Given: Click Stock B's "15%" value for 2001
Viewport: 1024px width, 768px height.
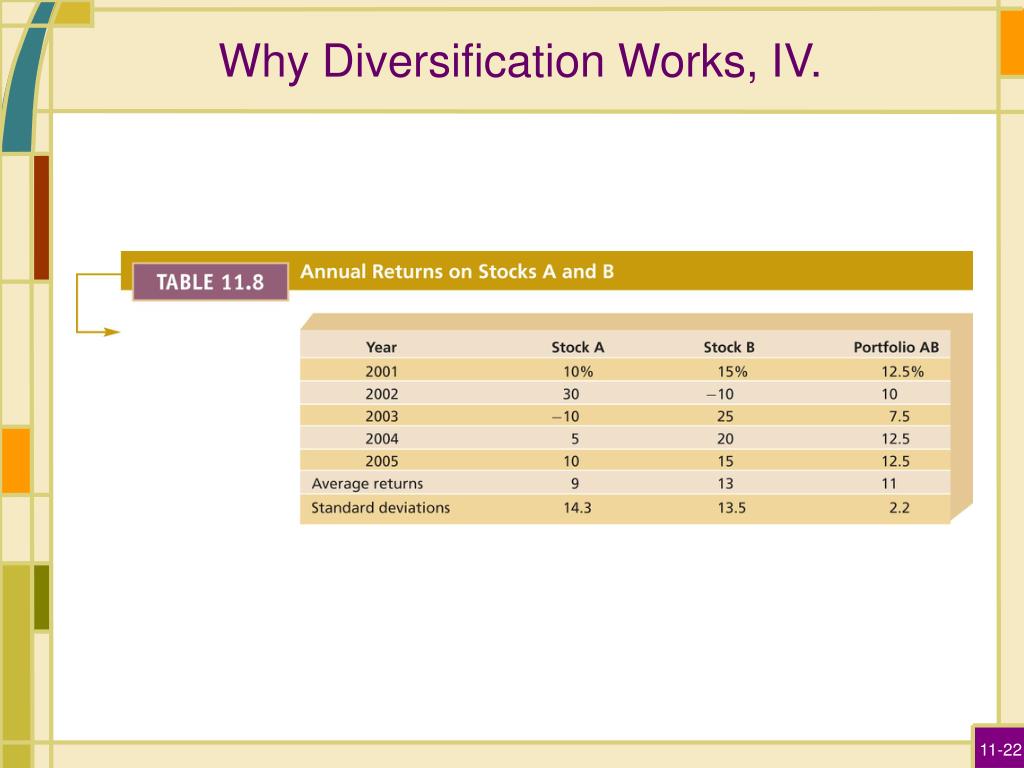Looking at the screenshot, I should click(x=732, y=372).
